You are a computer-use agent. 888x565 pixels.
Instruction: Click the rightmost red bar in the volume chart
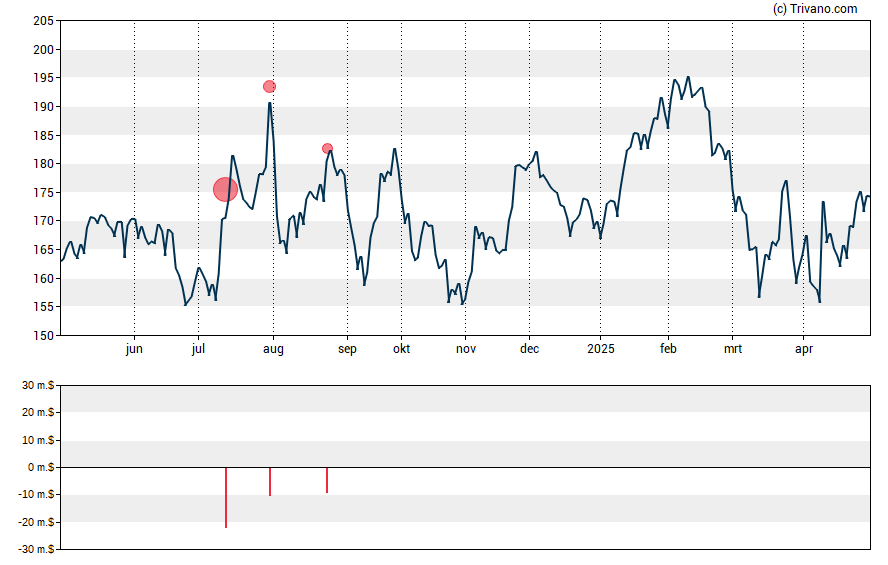click(327, 480)
